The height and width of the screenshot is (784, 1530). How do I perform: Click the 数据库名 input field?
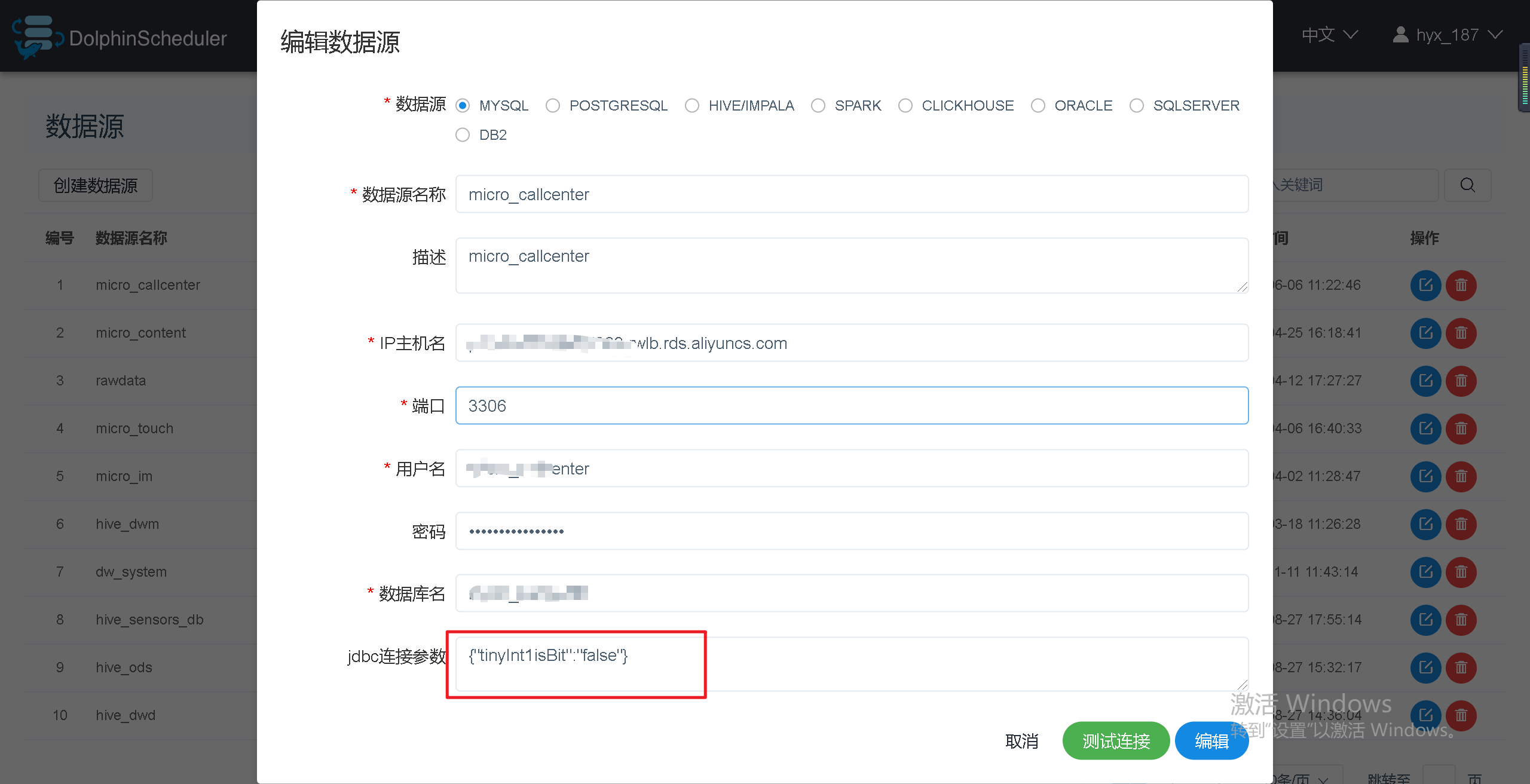click(852, 593)
